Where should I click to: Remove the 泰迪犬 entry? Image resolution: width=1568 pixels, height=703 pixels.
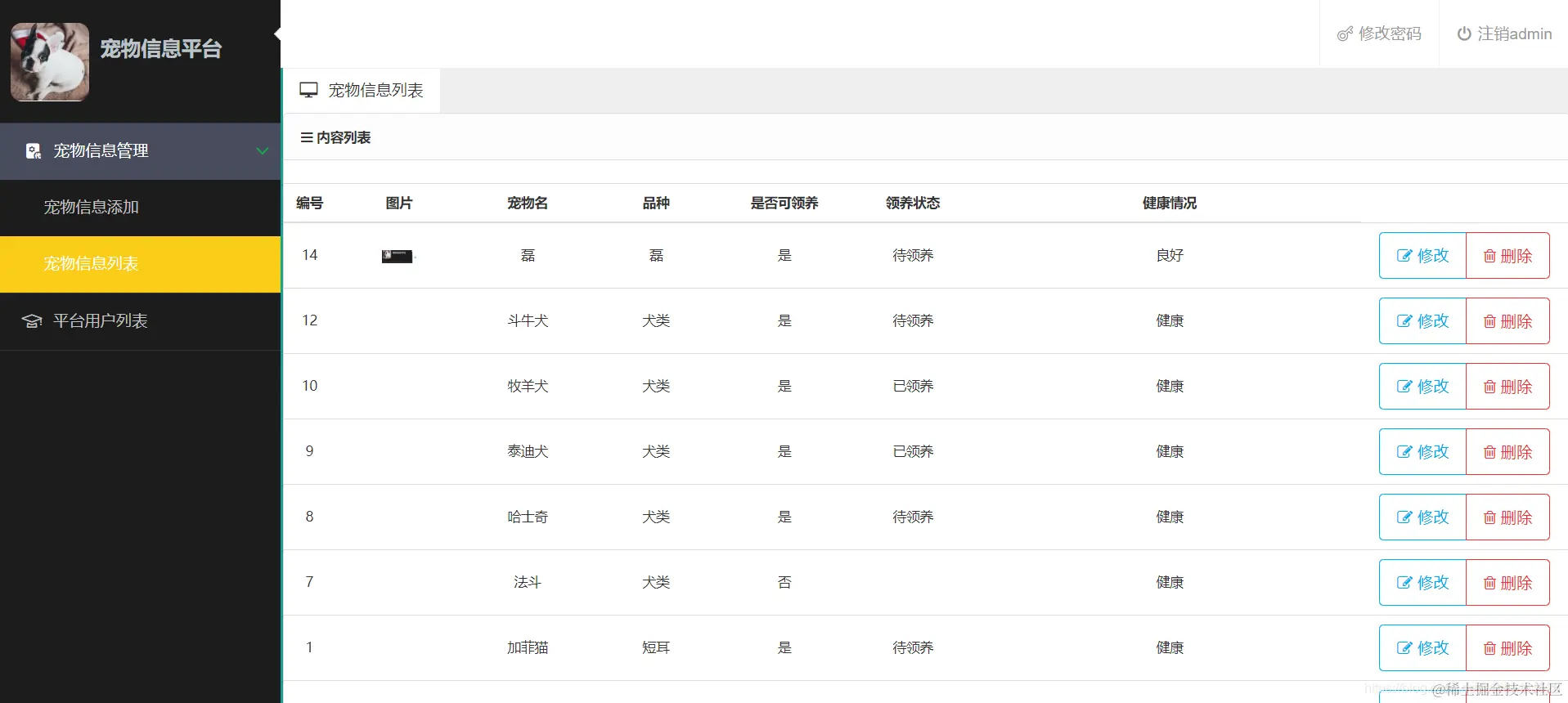1507,452
